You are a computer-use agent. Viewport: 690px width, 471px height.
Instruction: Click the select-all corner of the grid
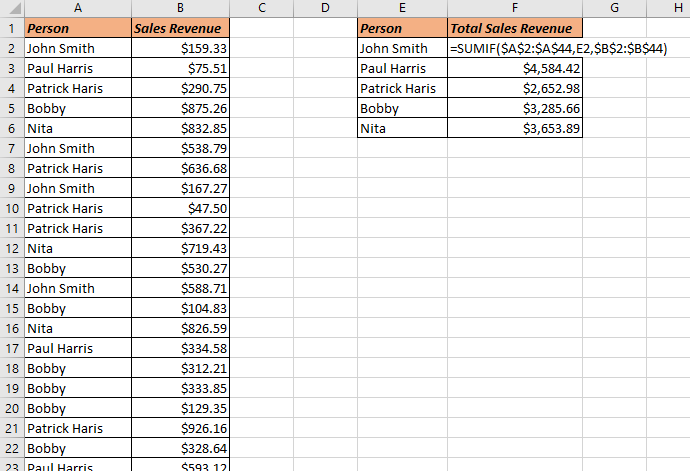coord(11,9)
